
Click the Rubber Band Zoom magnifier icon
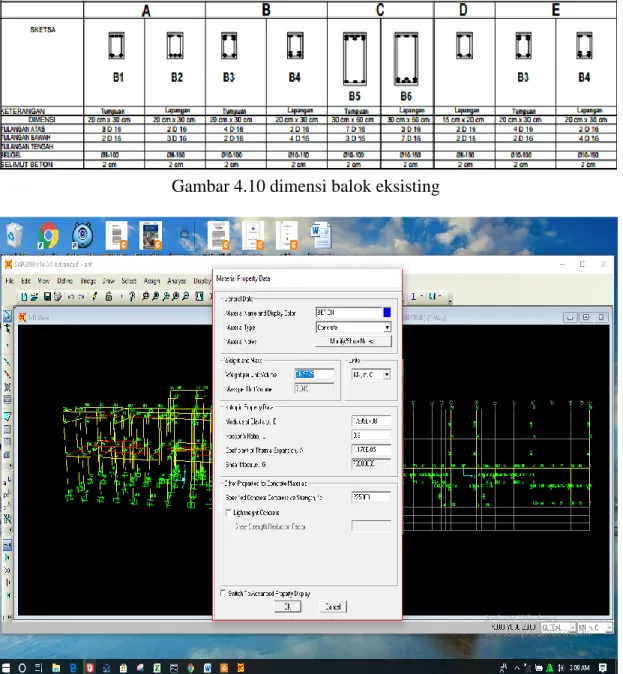[x=145, y=296]
